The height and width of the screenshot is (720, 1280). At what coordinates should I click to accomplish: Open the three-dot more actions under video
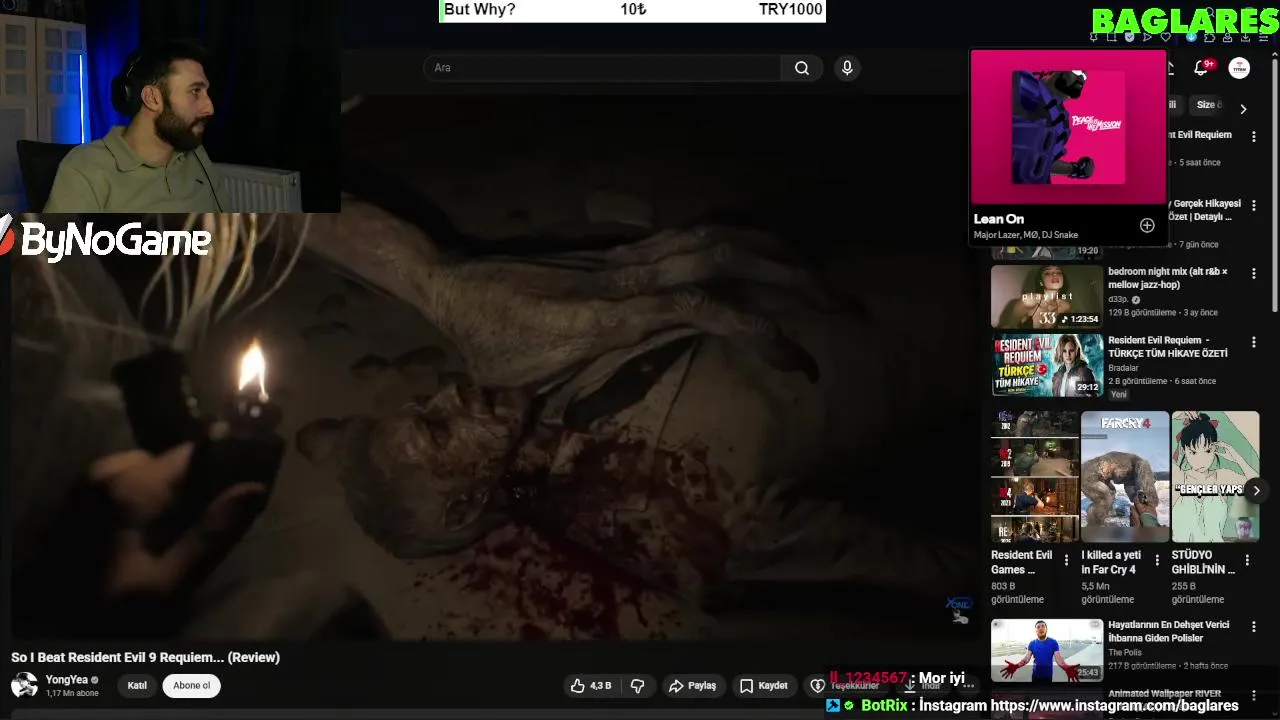[968, 686]
